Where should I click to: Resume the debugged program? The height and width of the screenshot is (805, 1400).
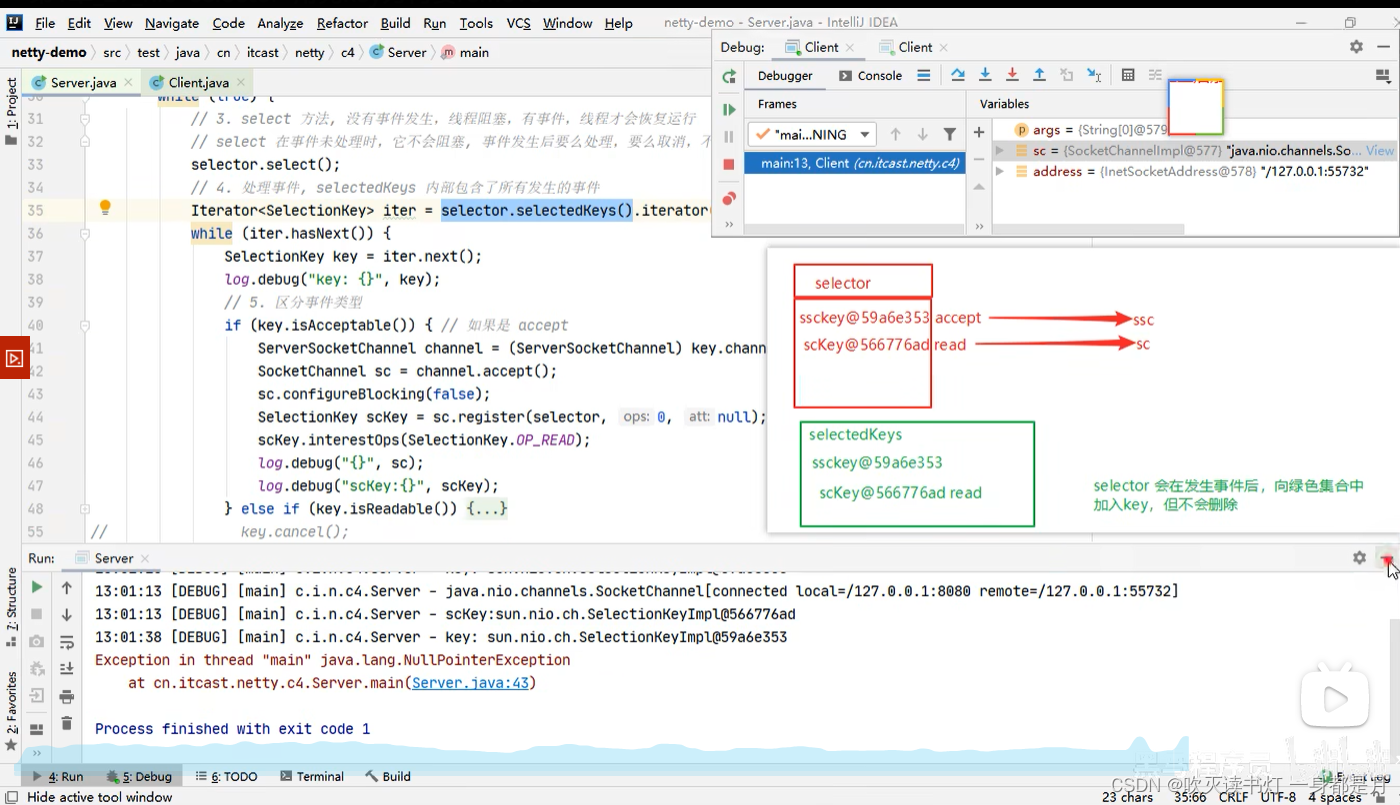point(729,109)
